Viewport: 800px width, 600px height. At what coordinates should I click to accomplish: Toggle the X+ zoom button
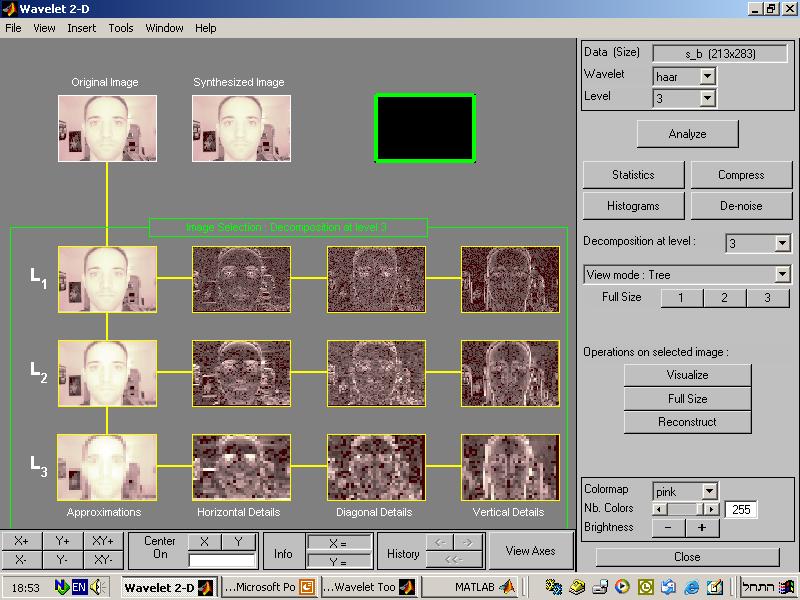[21, 541]
